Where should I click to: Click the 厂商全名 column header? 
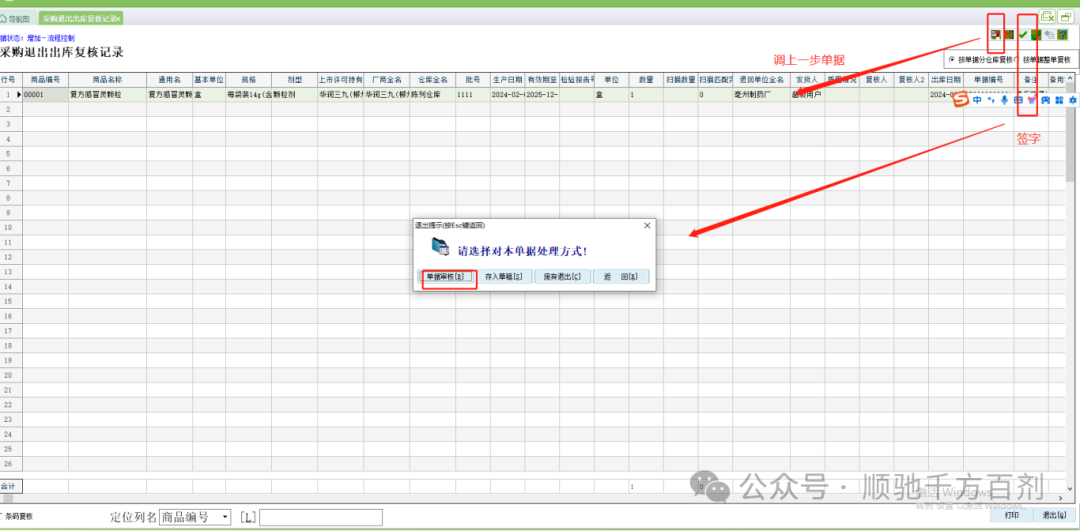(386, 80)
